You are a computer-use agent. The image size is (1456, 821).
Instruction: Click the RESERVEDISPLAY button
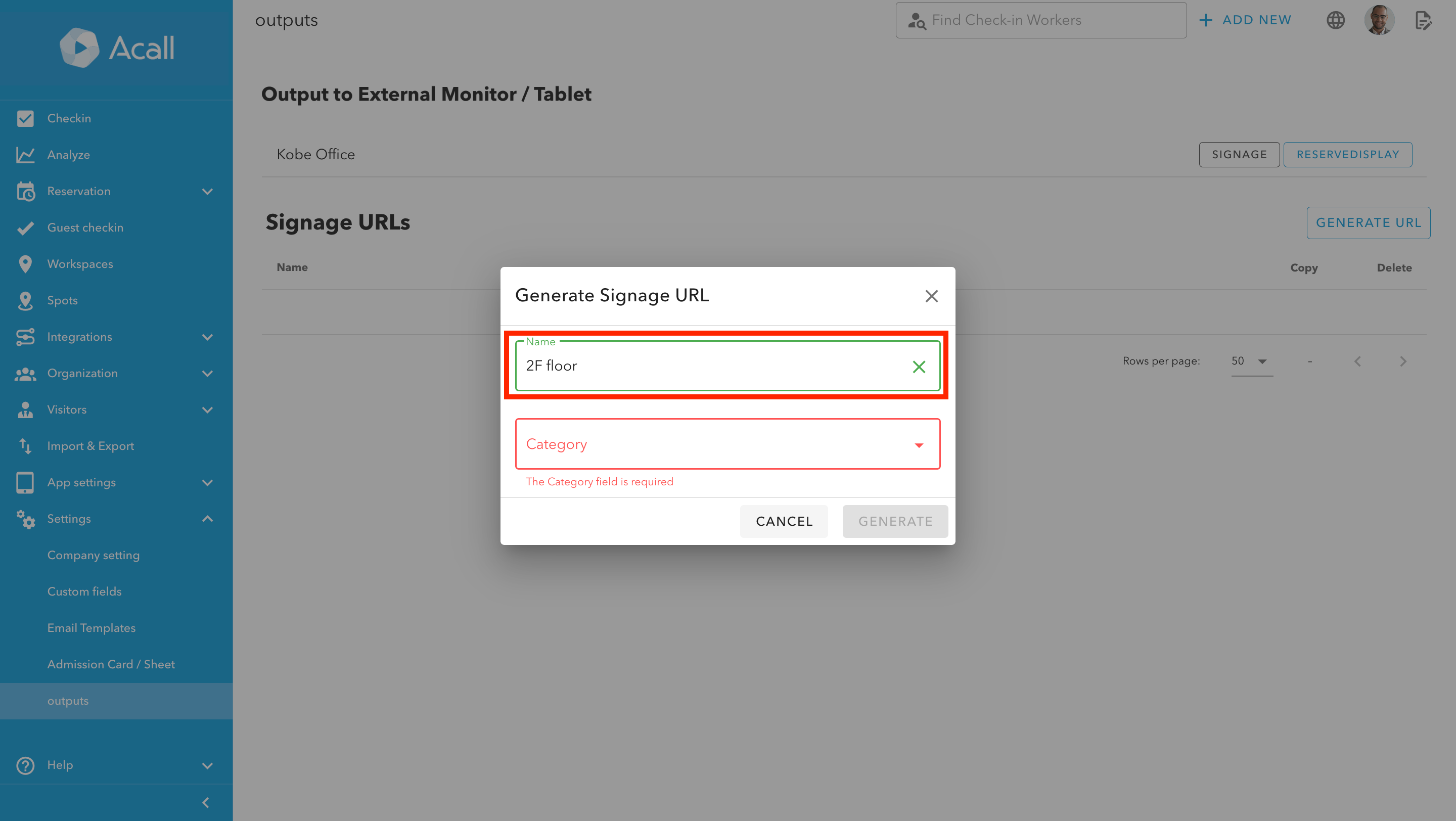pos(1347,155)
